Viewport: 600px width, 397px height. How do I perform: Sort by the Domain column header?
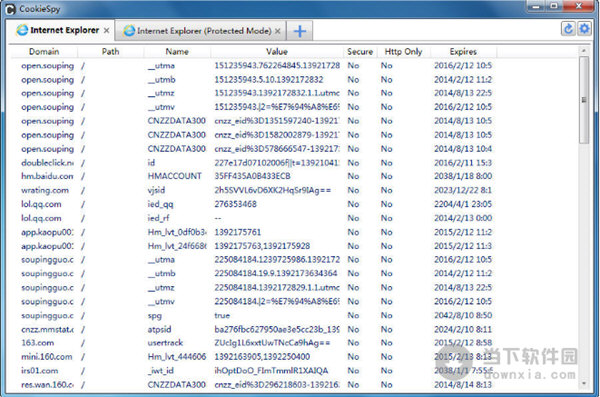(x=44, y=52)
